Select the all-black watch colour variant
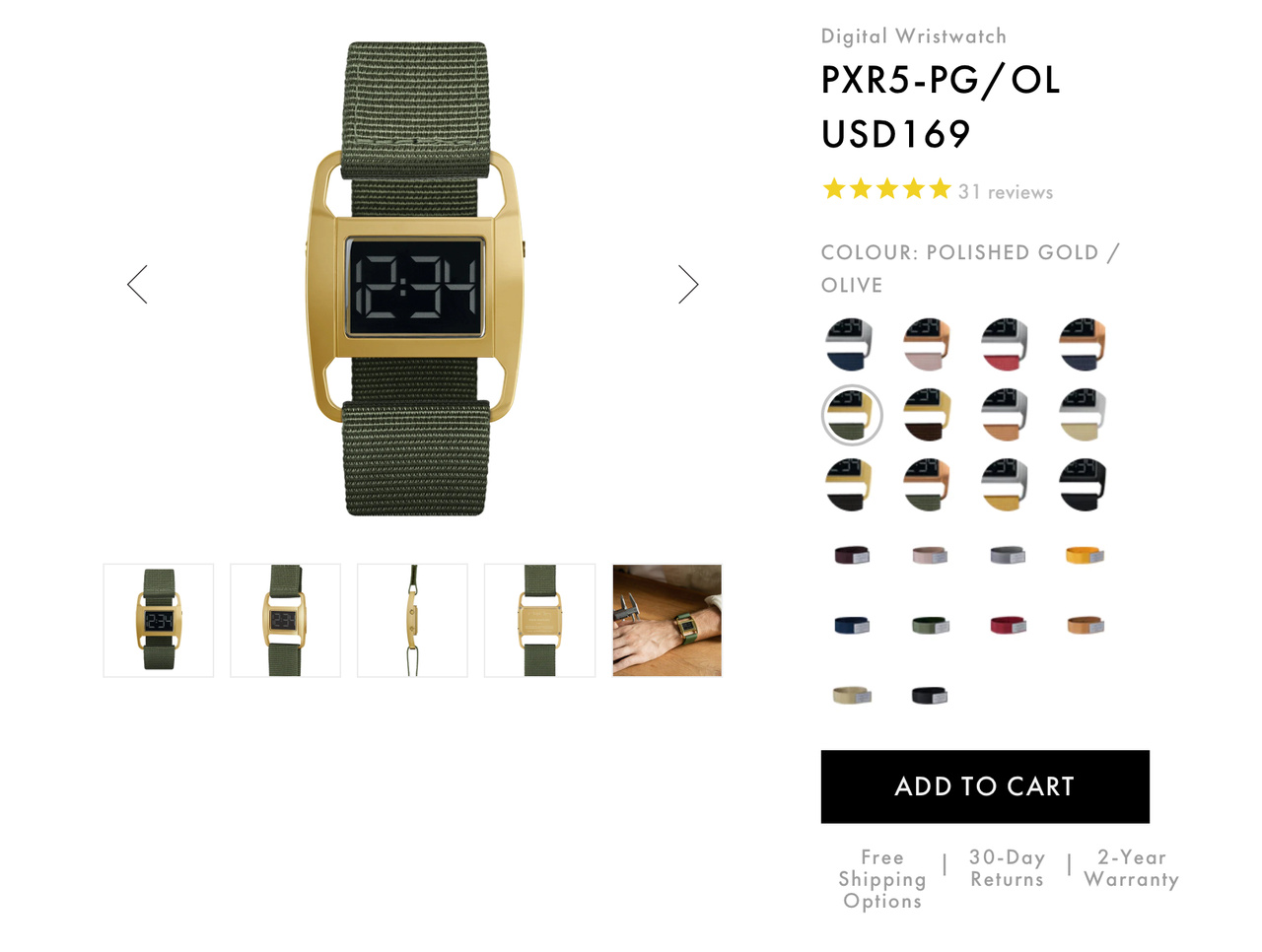The height and width of the screenshot is (952, 1262). pyautogui.click(x=1084, y=485)
